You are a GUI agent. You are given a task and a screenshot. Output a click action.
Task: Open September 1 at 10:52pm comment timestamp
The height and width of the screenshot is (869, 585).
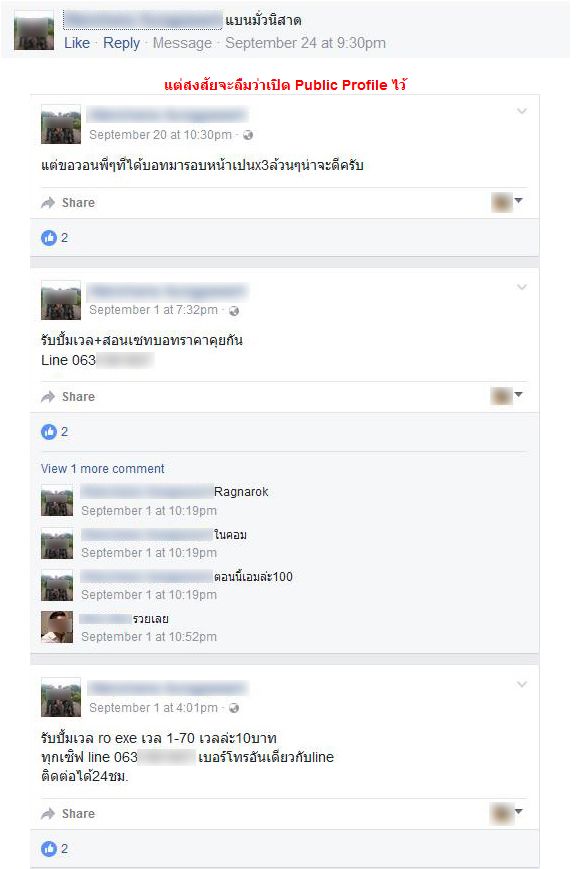tap(149, 637)
